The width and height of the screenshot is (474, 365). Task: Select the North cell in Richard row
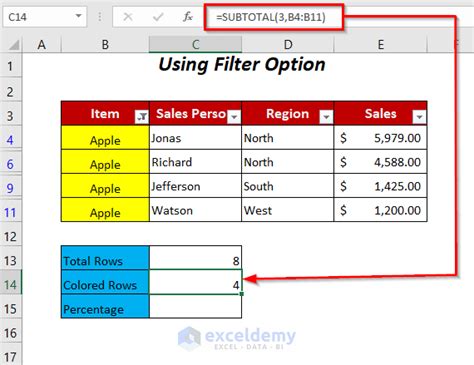287,162
